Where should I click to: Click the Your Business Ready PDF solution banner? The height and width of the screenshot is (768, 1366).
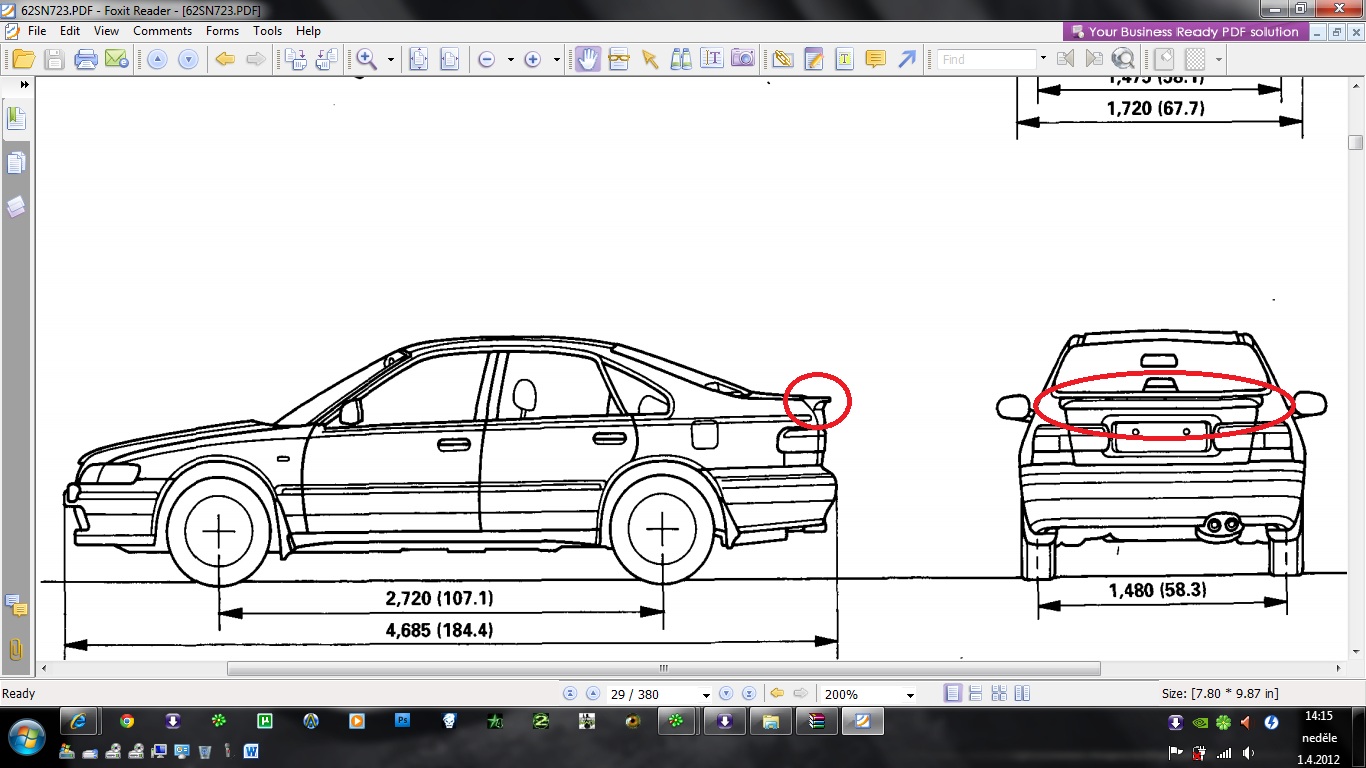[x=1185, y=32]
